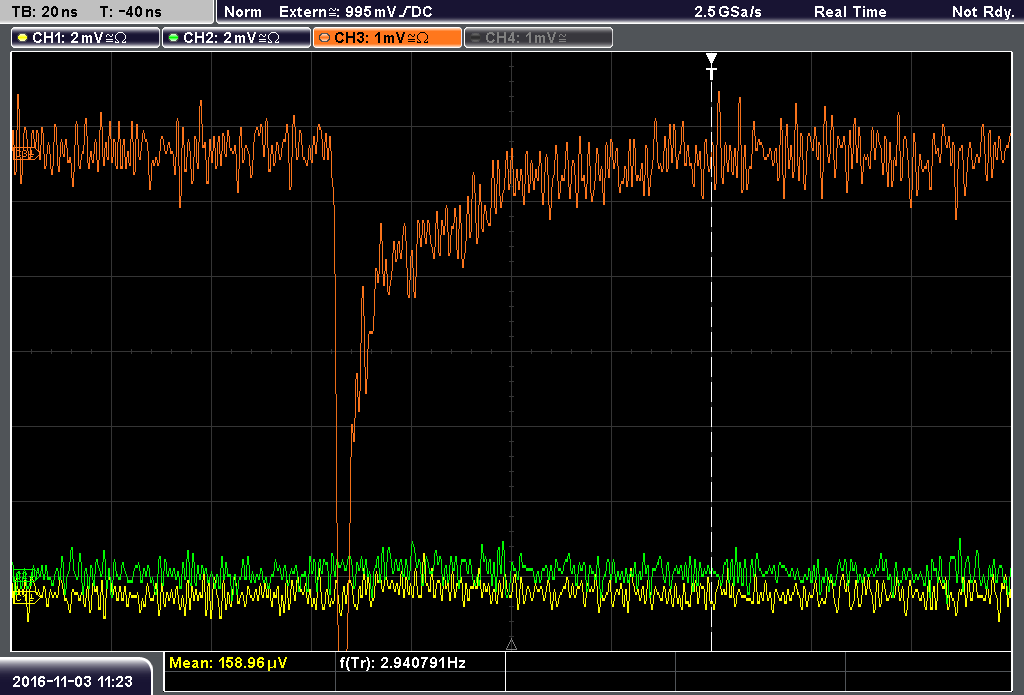Click the Norm trigger mode label
1024x695 pixels.
point(242,12)
